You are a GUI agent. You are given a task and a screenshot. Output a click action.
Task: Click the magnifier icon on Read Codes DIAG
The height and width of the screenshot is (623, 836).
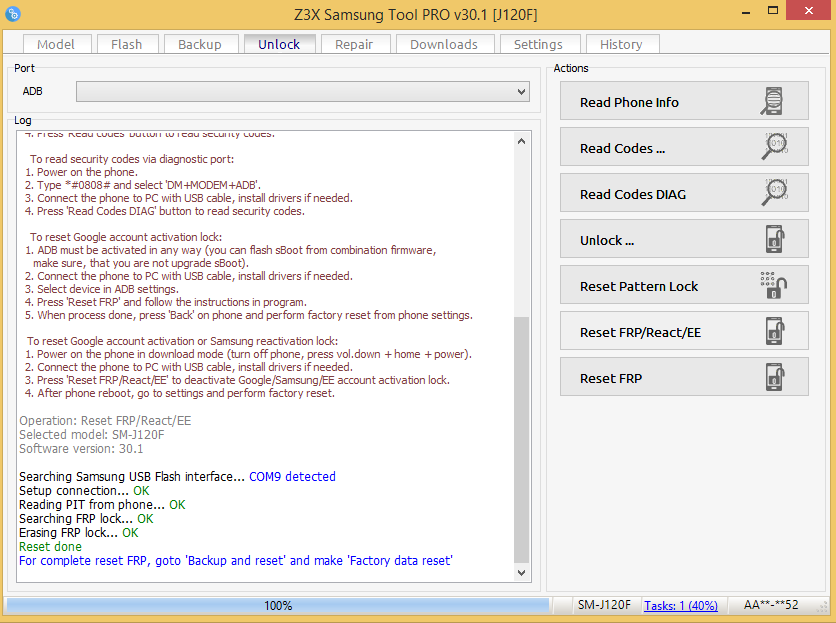[774, 193]
